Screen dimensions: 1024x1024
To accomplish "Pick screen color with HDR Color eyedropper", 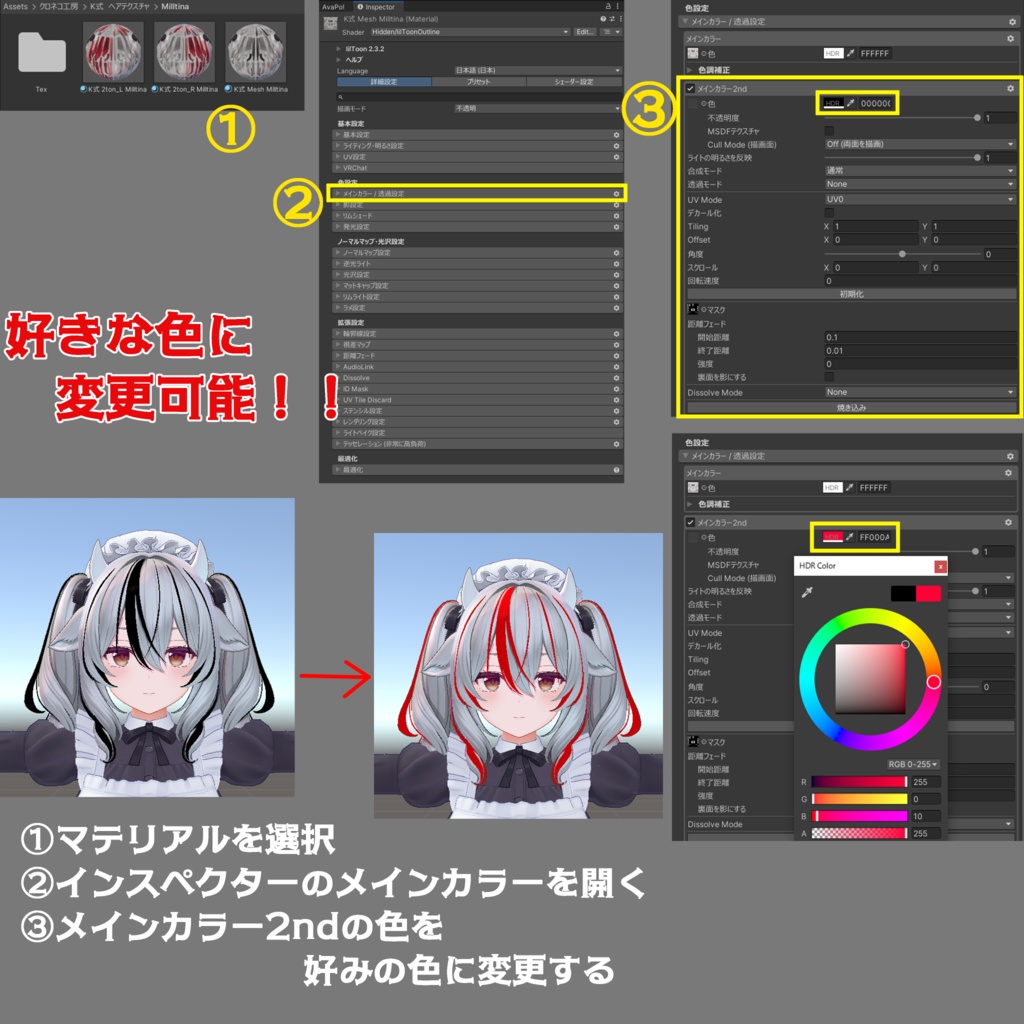I will click(807, 593).
